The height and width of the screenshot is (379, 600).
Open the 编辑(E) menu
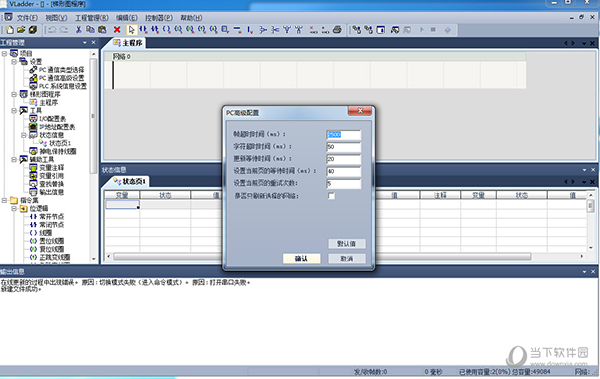pyautogui.click(x=127, y=18)
